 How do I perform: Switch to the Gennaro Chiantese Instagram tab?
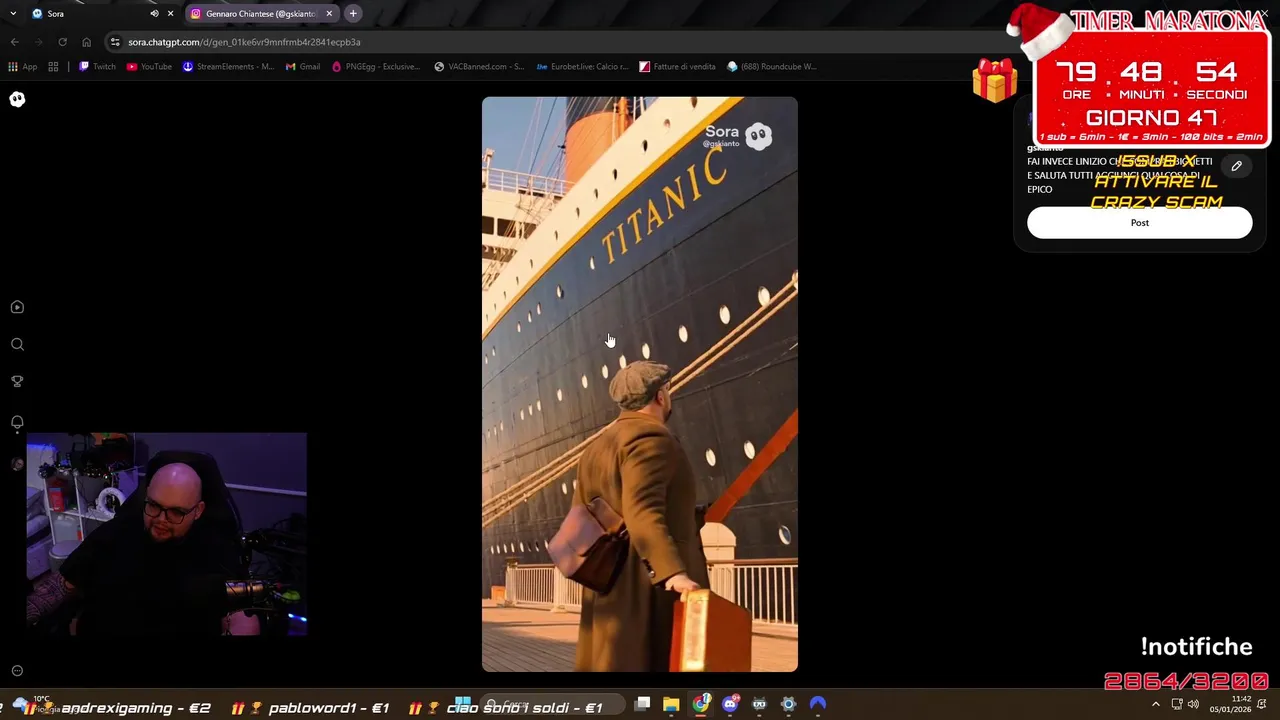260,14
